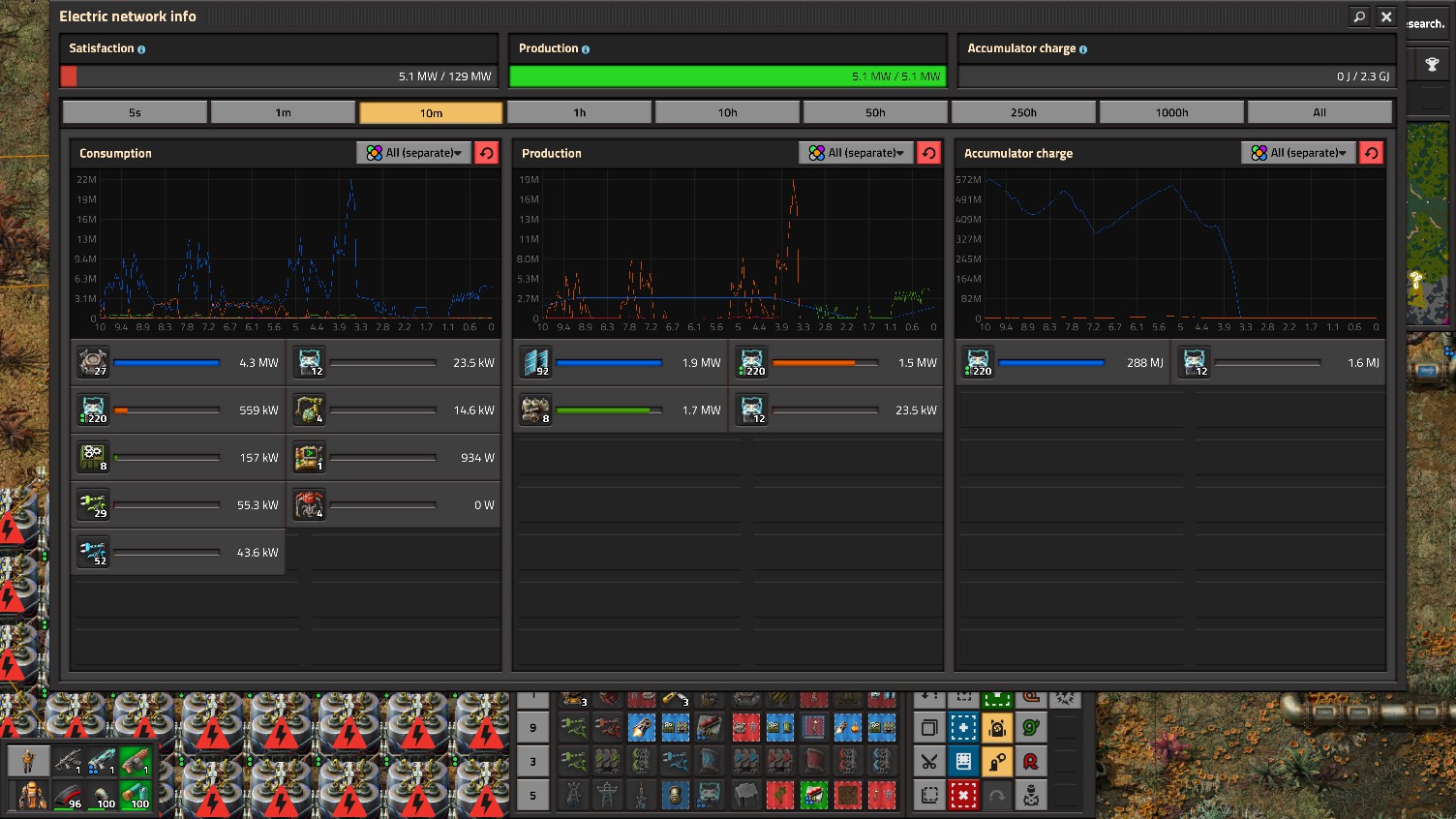Click the trophy icon at right edge
The width and height of the screenshot is (1456, 819).
coord(1432,65)
